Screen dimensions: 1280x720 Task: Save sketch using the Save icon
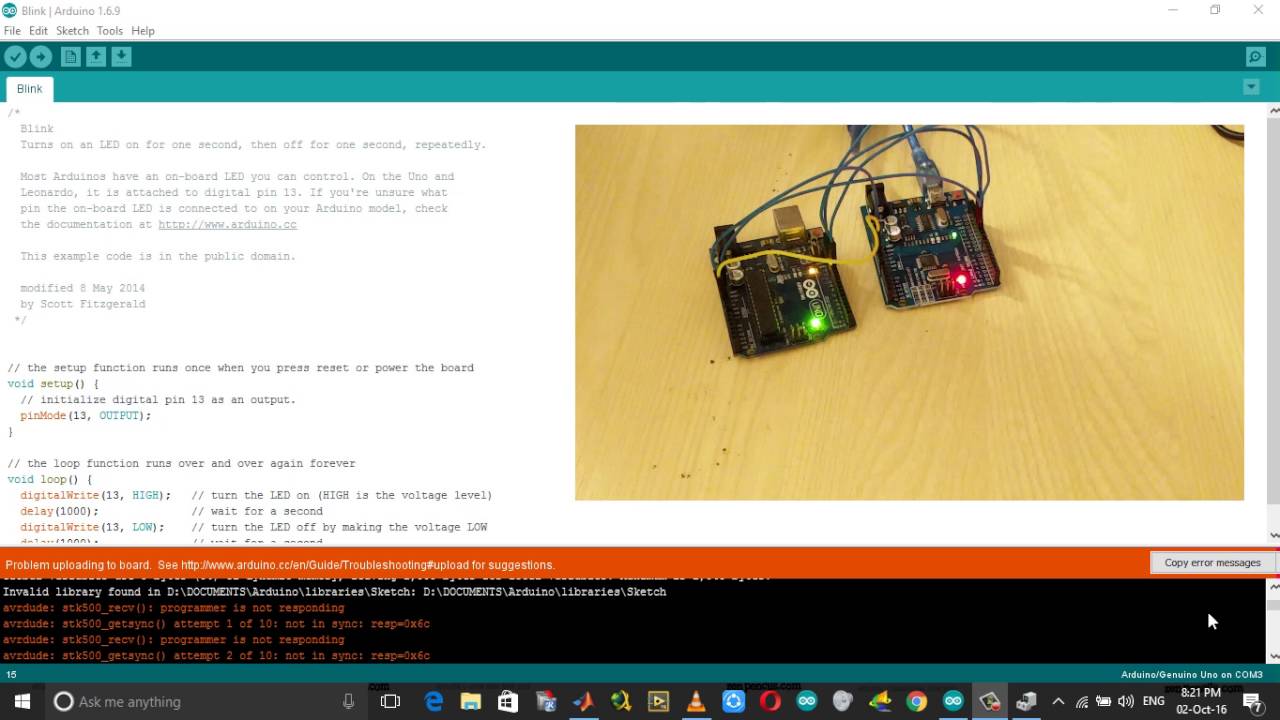point(121,57)
